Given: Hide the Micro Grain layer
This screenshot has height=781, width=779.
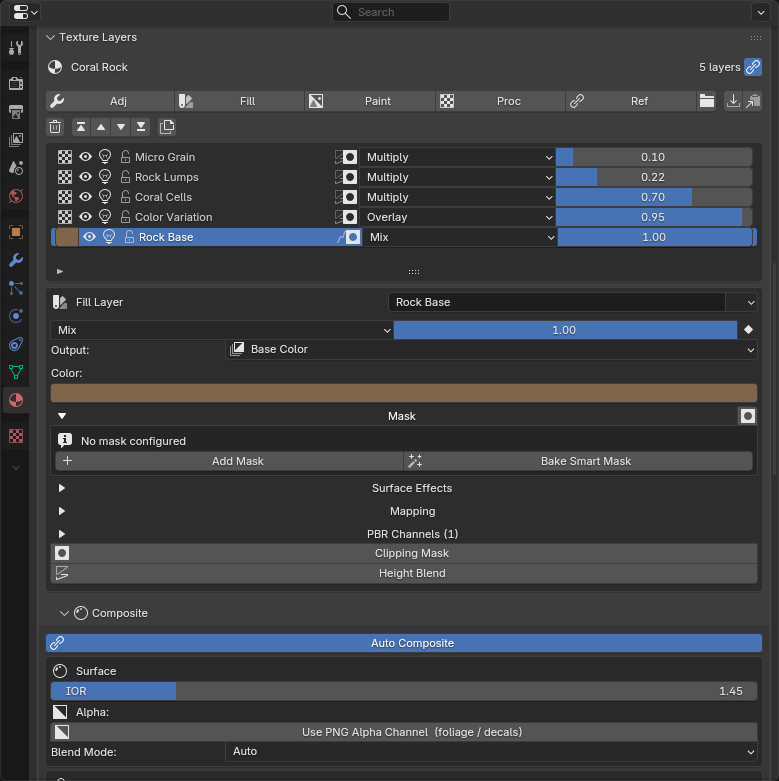Looking at the screenshot, I should pyautogui.click(x=85, y=157).
